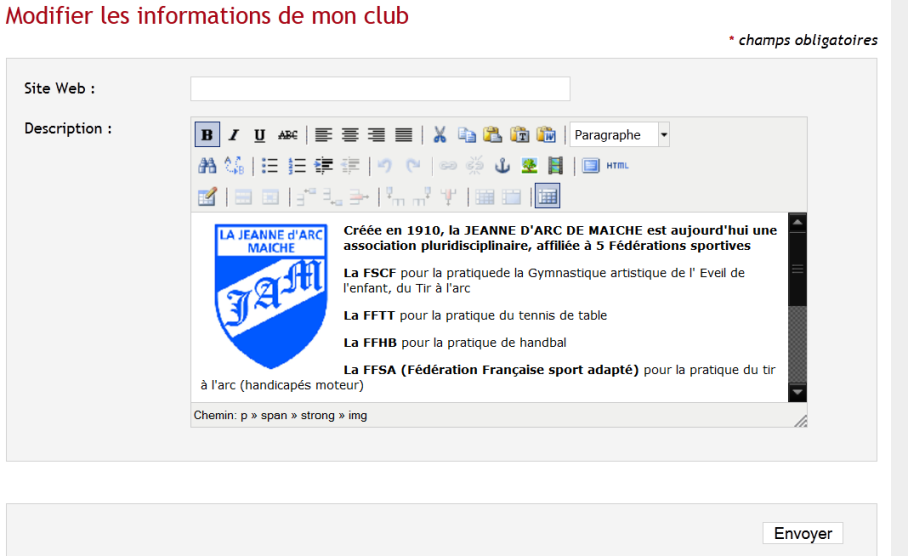Switch editor to fullscreen mode
This screenshot has width=908, height=556.
[591, 166]
